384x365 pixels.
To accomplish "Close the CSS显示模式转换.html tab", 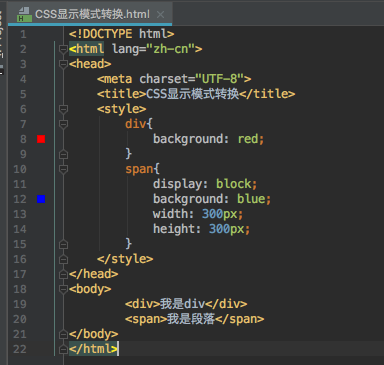I will point(160,14).
